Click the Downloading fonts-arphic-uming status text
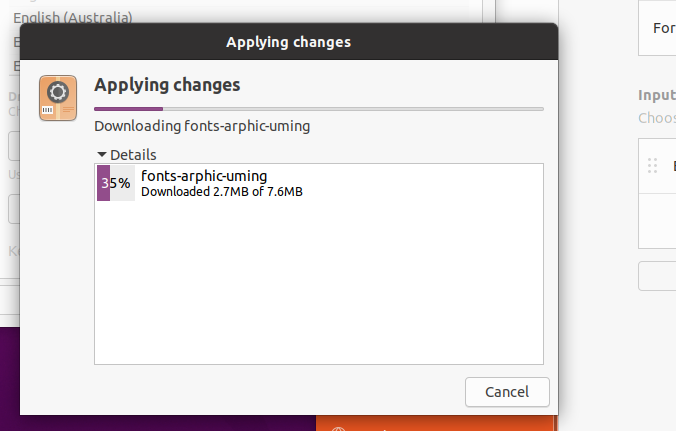This screenshot has width=676, height=431. click(202, 126)
